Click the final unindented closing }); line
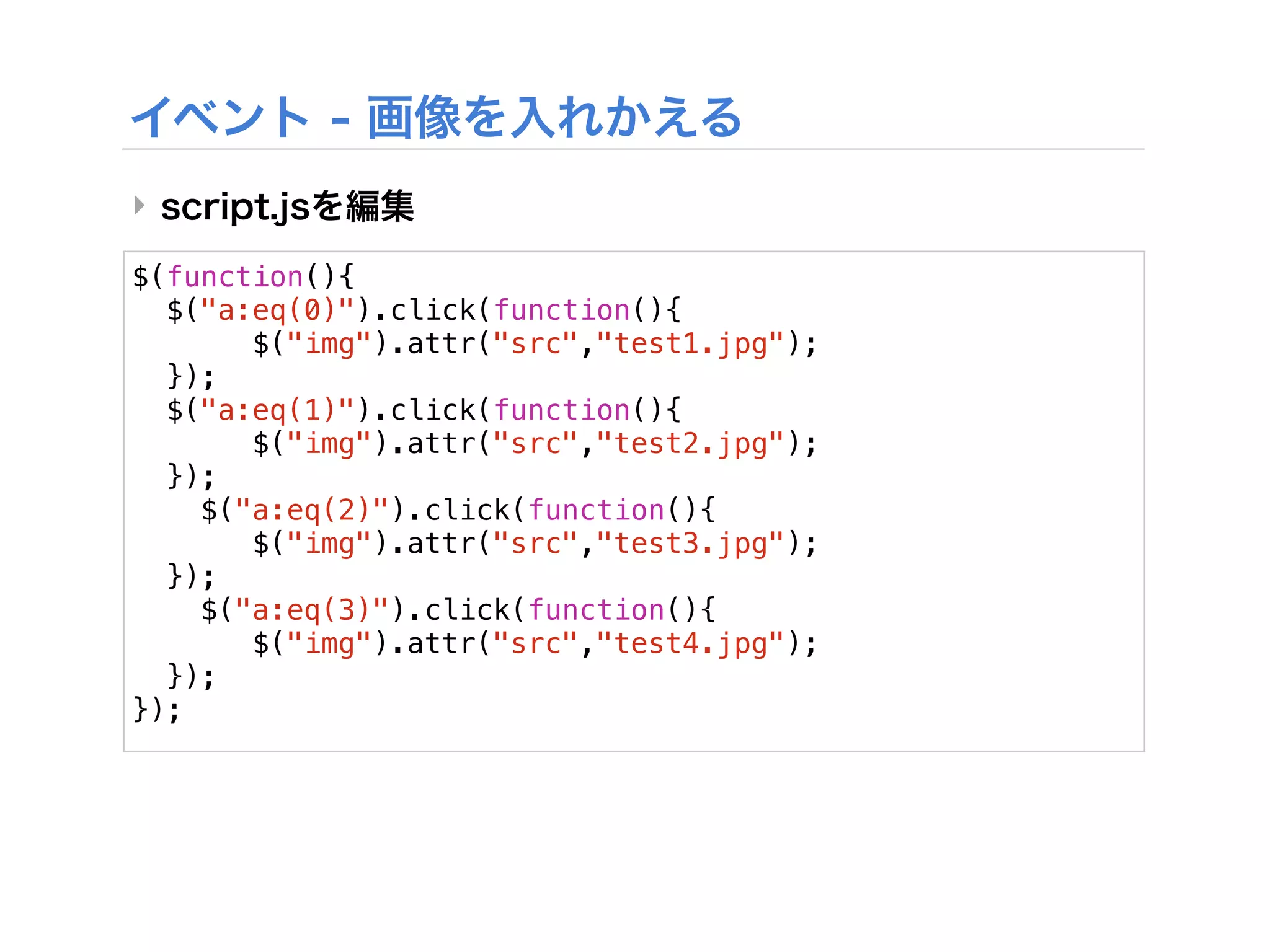This screenshot has width=1270, height=952. (x=156, y=709)
